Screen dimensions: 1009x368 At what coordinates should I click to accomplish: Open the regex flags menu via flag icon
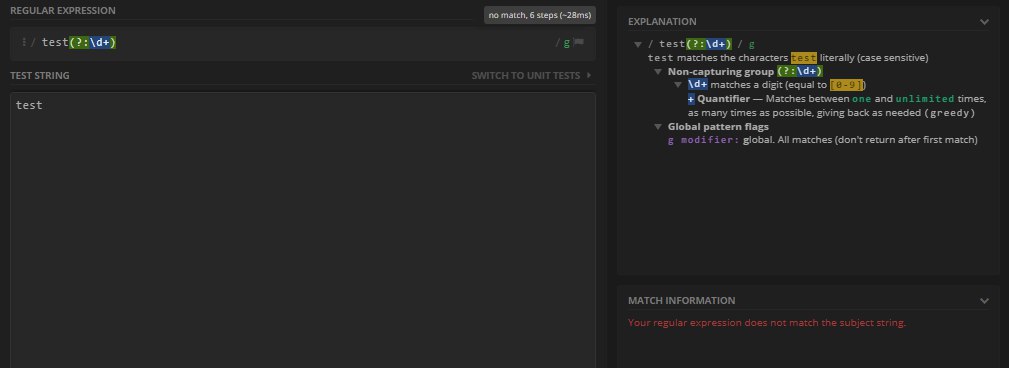(x=579, y=42)
